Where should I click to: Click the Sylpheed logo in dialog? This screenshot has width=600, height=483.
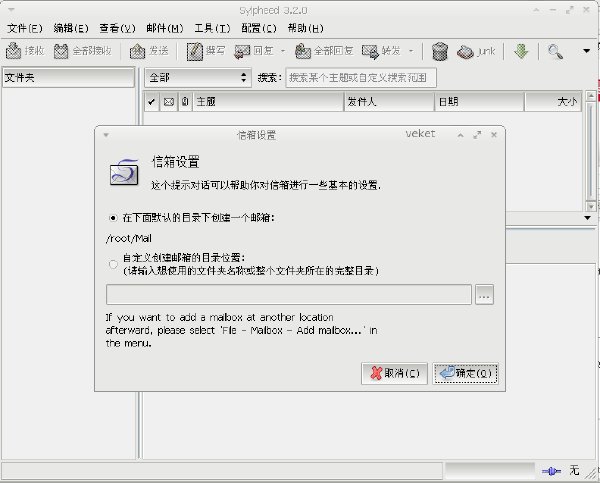pyautogui.click(x=124, y=171)
